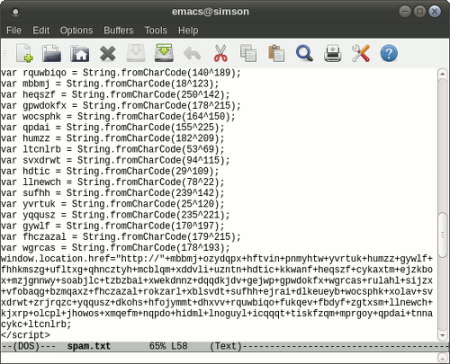Open preferences with the tools icon
This screenshot has width=450, height=364.
(361, 53)
